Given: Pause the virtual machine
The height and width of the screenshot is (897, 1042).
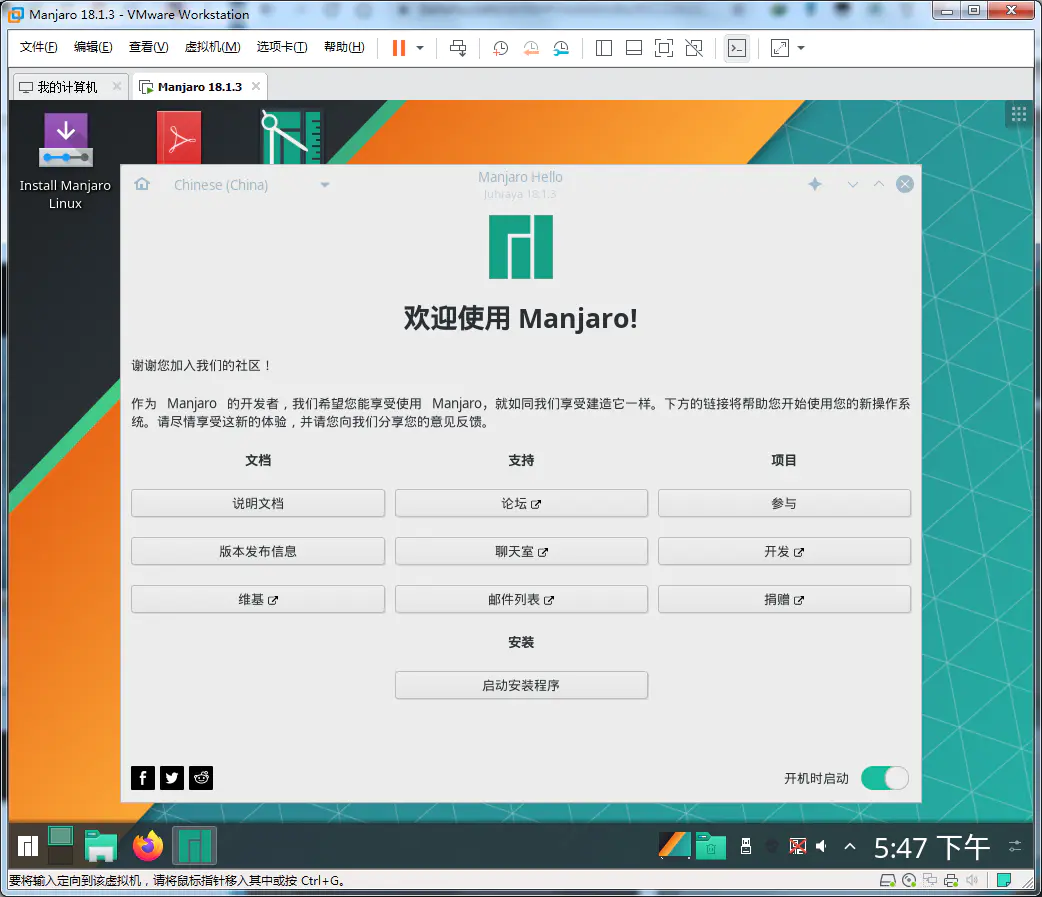Looking at the screenshot, I should point(399,48).
